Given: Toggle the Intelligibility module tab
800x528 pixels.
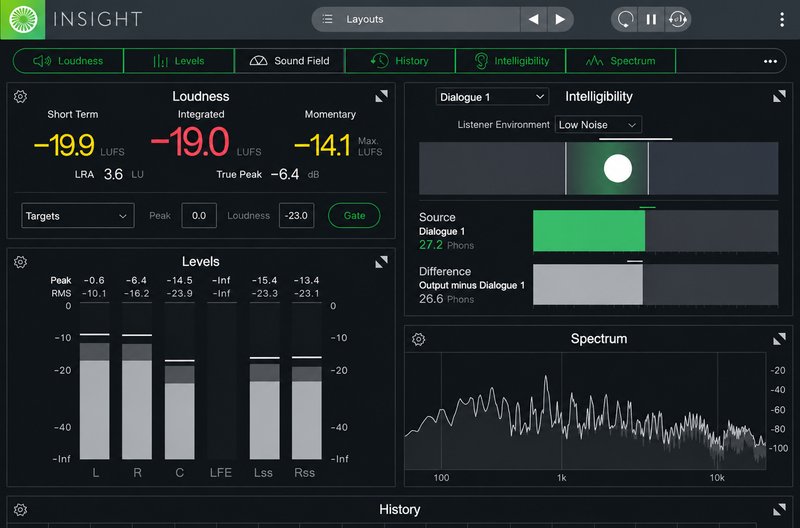Looking at the screenshot, I should (x=510, y=61).
